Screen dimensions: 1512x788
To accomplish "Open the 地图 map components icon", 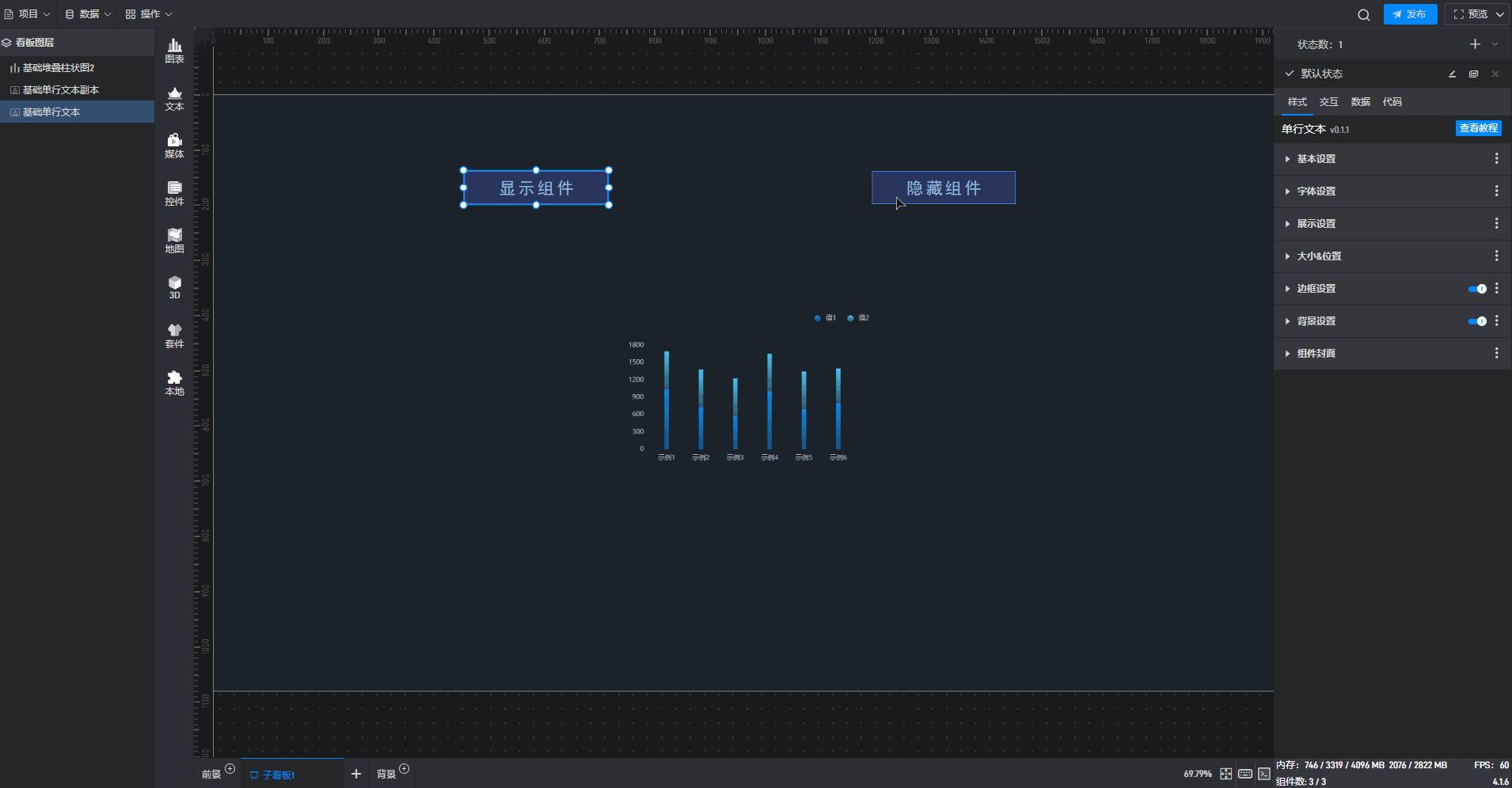I will (174, 241).
